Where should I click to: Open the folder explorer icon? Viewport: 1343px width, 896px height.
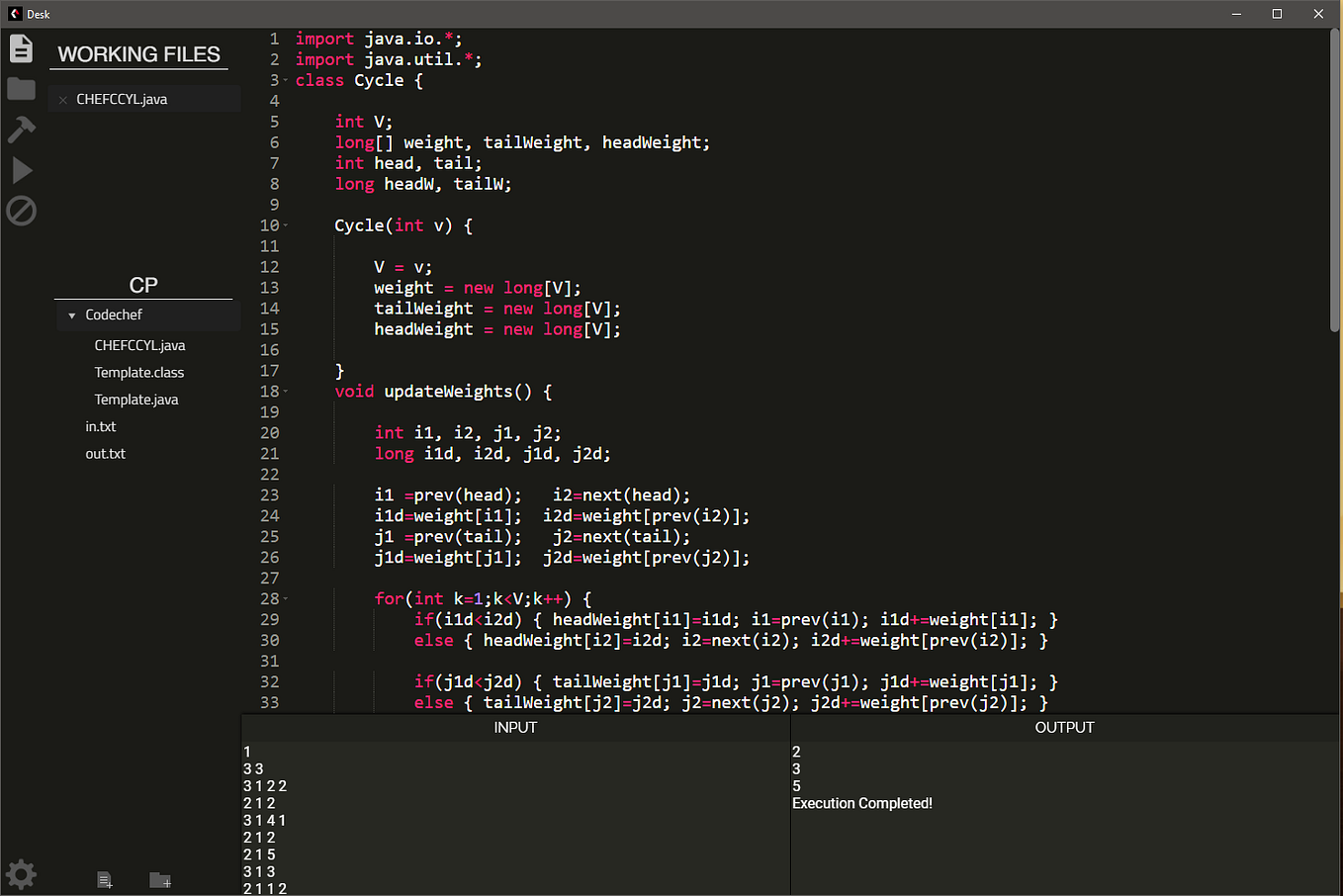point(21,88)
